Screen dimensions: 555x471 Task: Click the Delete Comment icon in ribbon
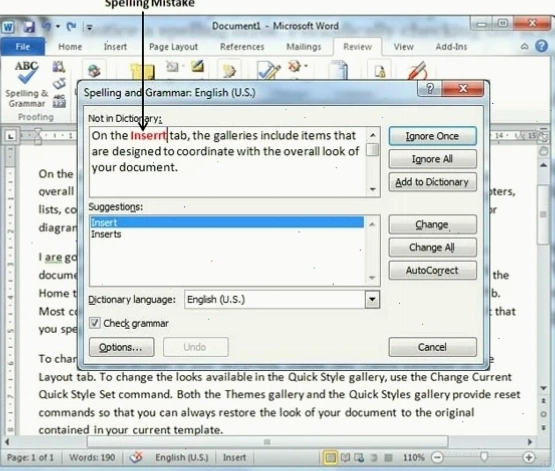(x=172, y=66)
